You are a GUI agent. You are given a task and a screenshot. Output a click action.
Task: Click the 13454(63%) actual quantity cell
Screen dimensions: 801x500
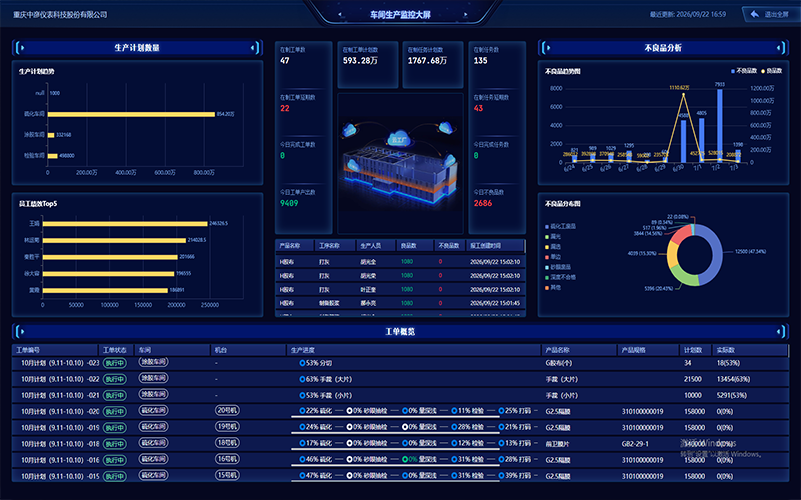pyautogui.click(x=733, y=379)
